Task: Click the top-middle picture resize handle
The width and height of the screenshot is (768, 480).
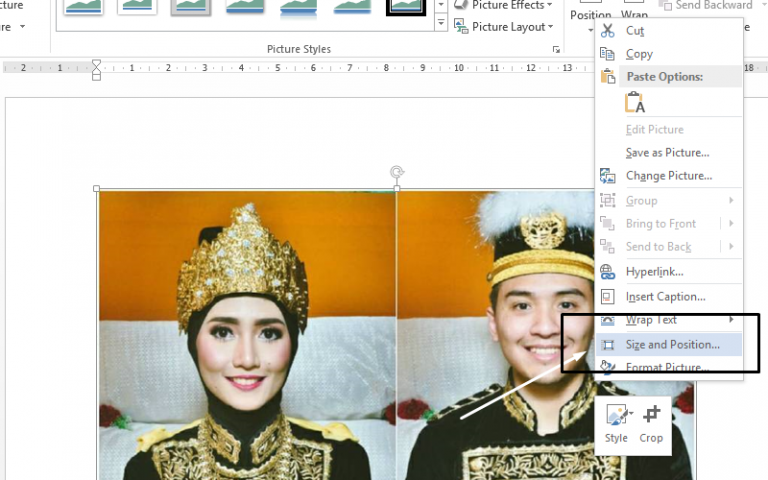Action: (397, 188)
